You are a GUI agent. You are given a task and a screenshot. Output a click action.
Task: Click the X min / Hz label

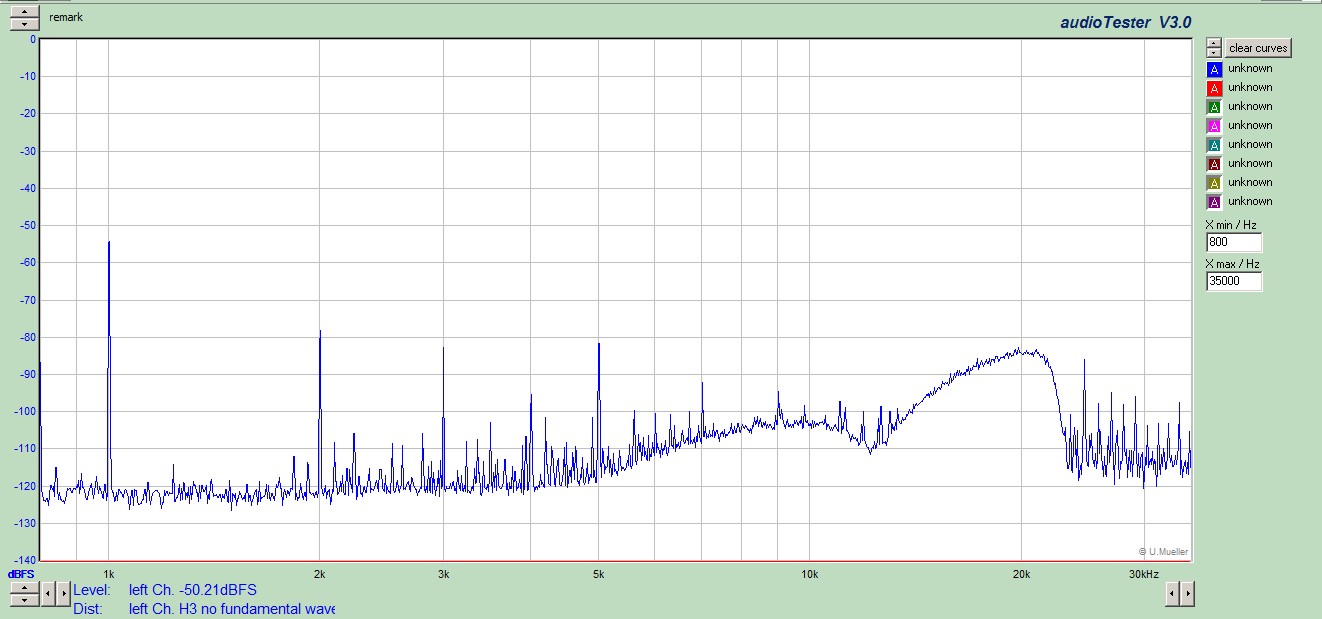point(1231,225)
